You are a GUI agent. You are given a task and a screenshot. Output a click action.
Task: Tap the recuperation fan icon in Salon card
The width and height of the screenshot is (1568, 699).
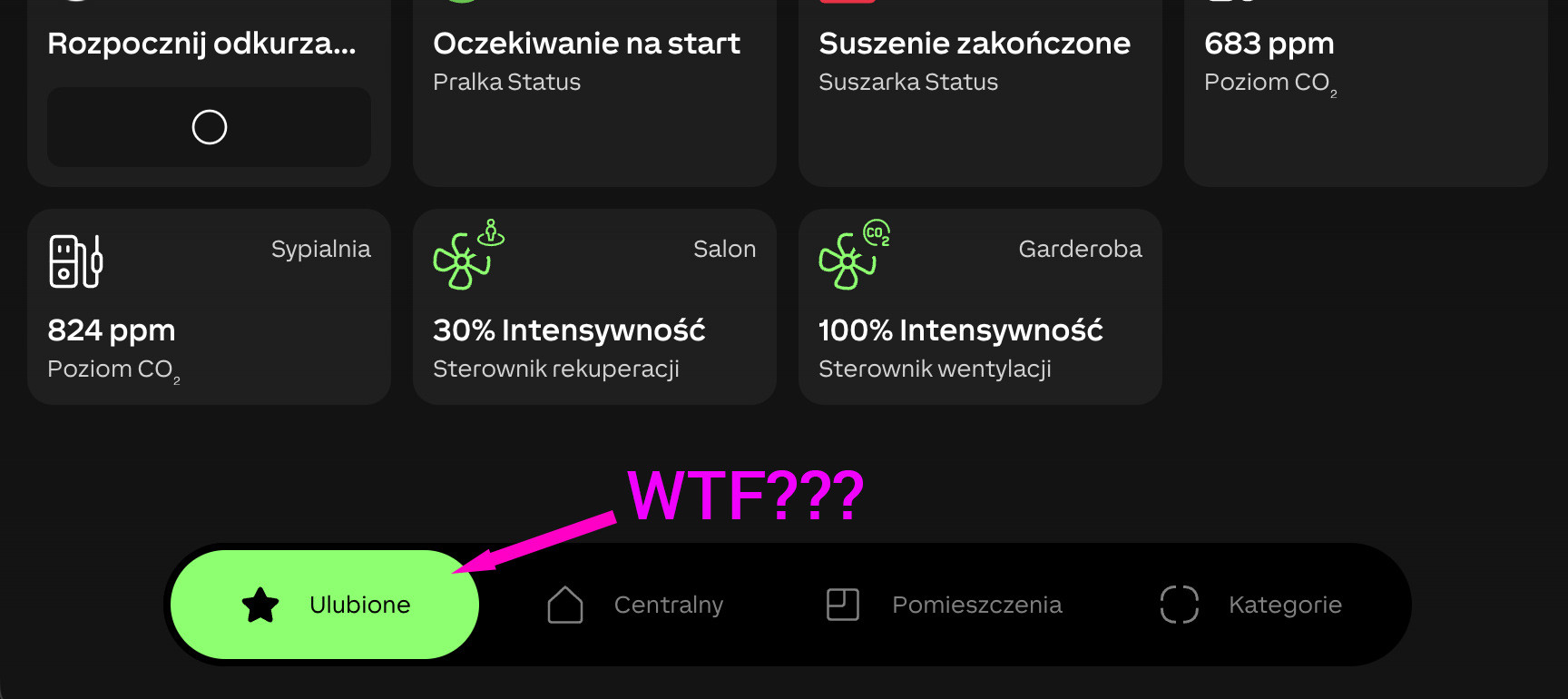coord(469,255)
